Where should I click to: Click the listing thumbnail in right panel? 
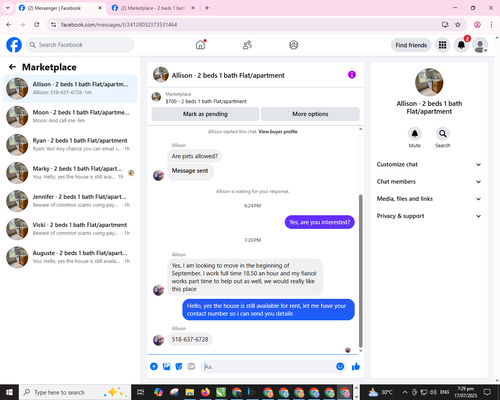(x=429, y=82)
